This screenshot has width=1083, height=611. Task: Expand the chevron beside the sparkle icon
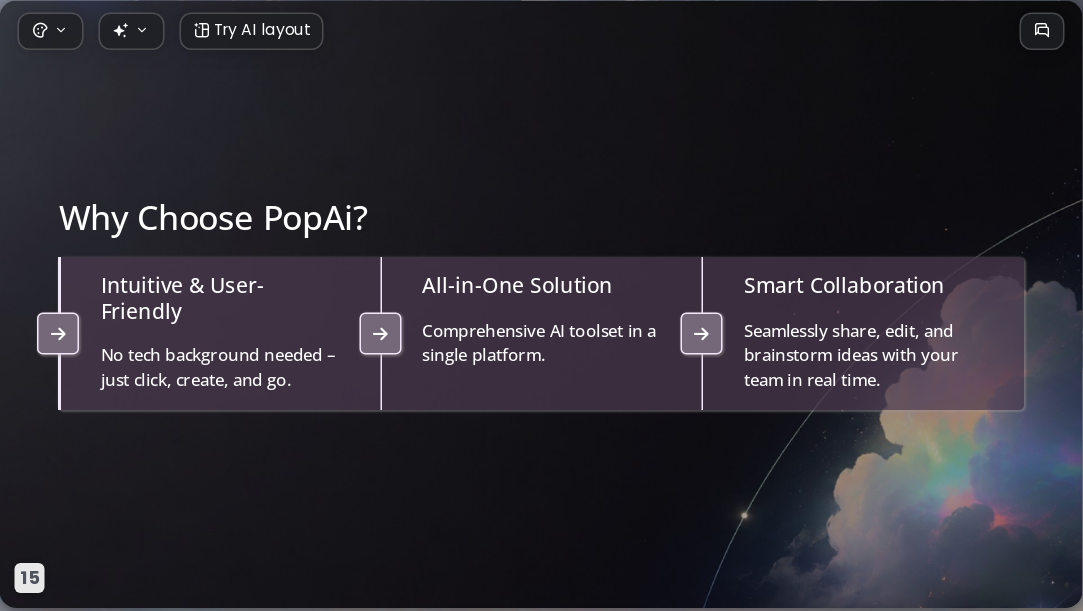click(142, 30)
